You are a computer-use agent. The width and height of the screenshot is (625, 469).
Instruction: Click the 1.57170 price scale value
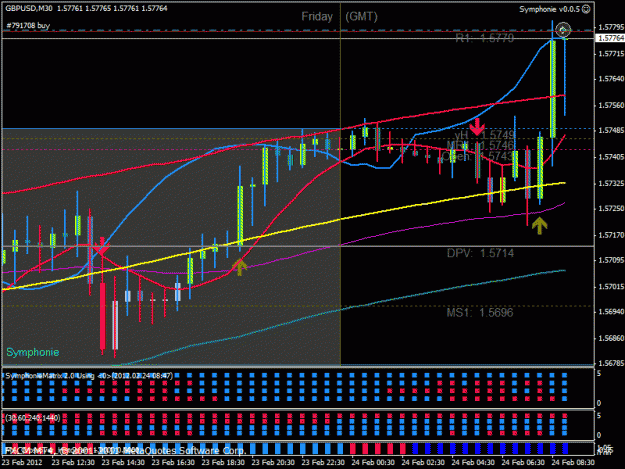[611, 235]
